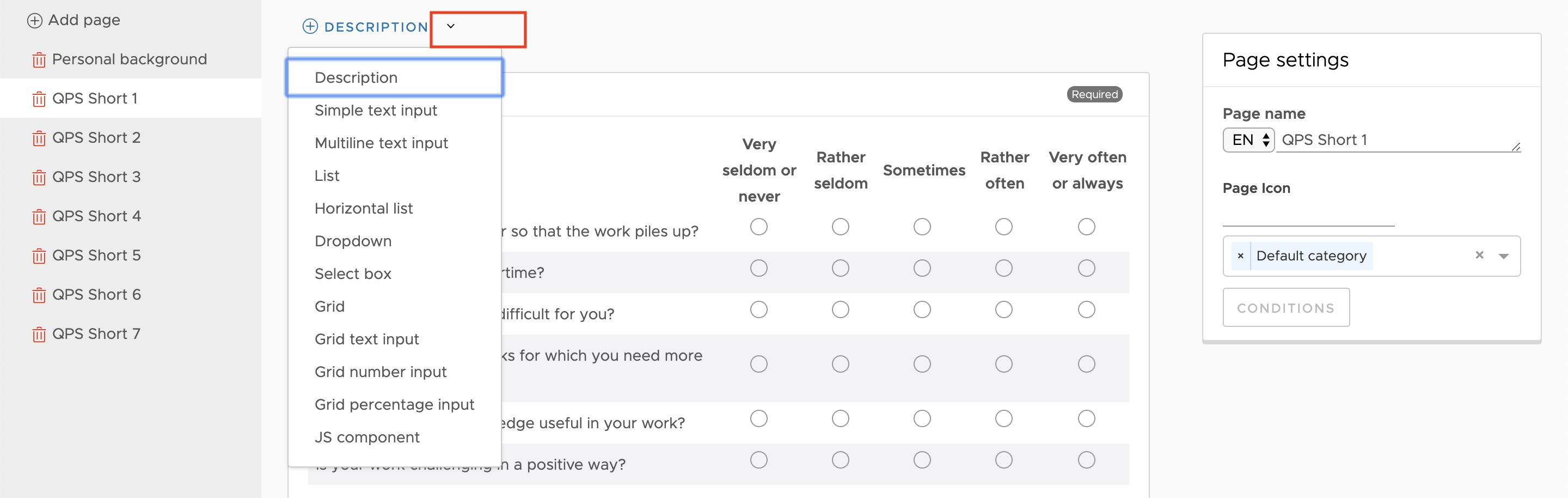
Task: Delete the Personal background page via trash icon
Action: pyautogui.click(x=39, y=60)
